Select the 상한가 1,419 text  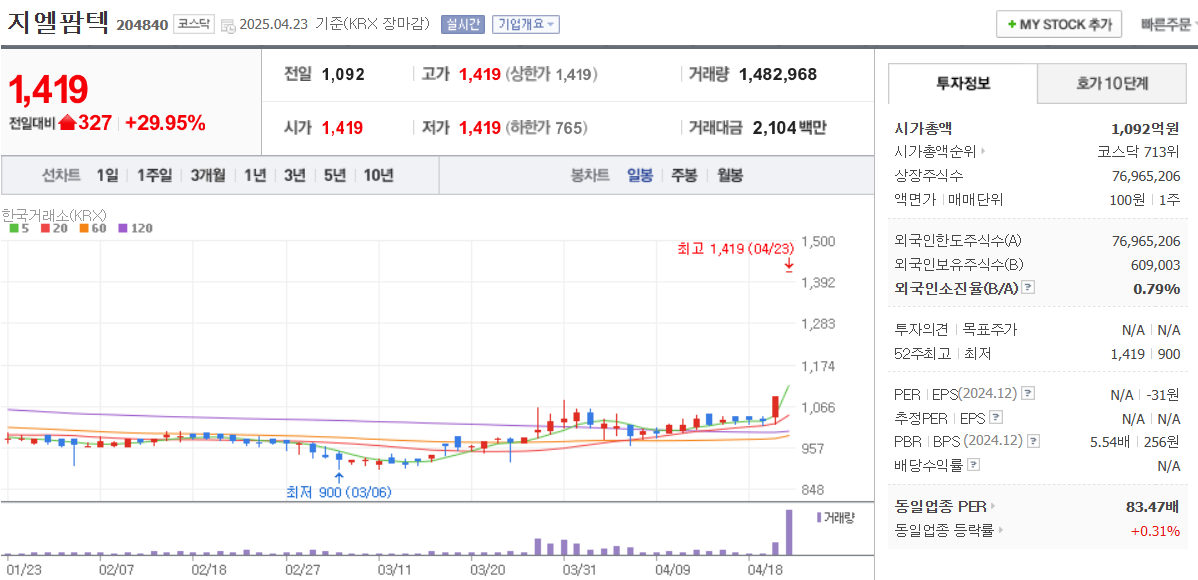[x=552, y=75]
